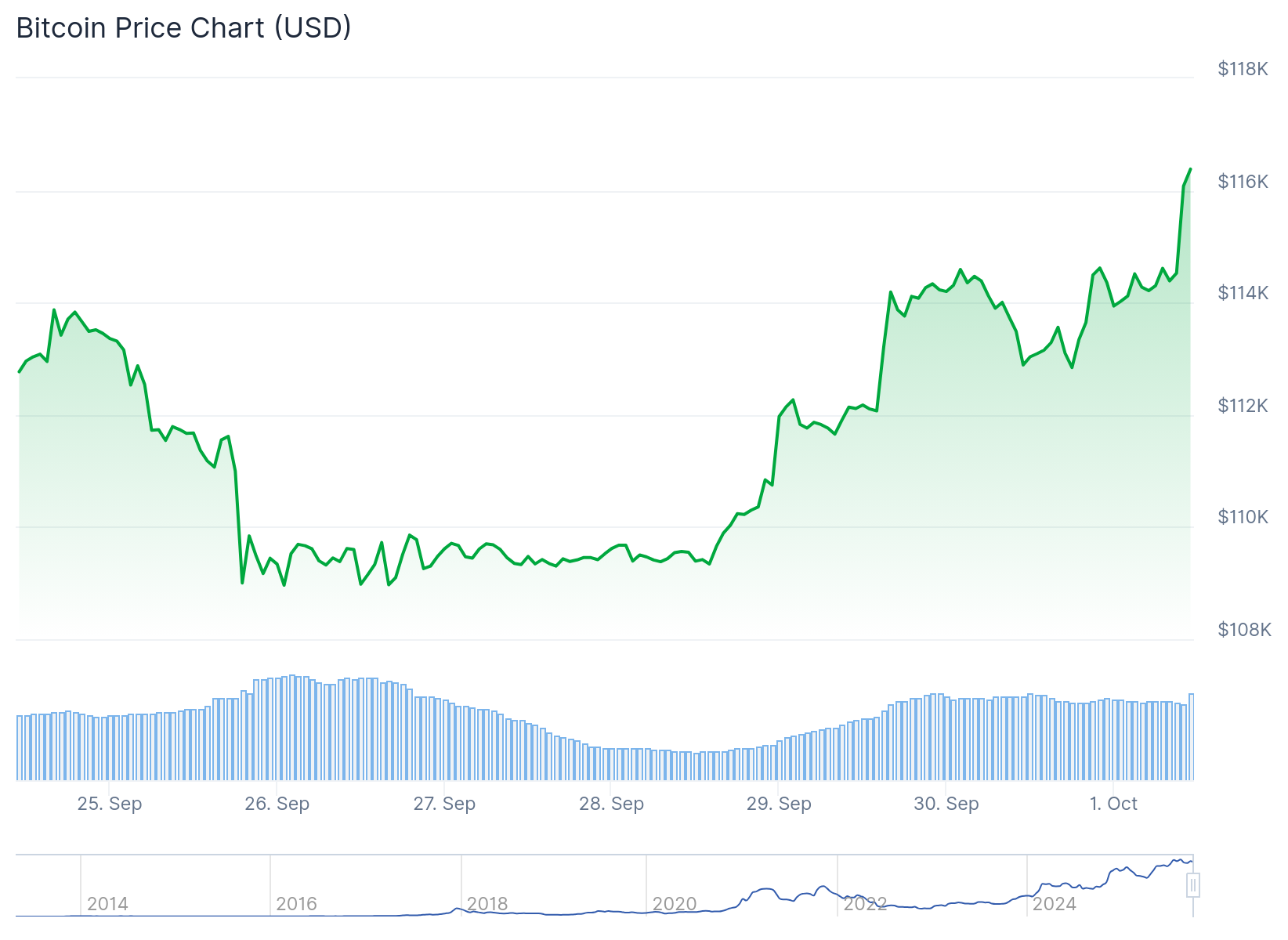This screenshot has height=940, width=1288.
Task: Click the 29. Sep date label
Action: (x=779, y=804)
